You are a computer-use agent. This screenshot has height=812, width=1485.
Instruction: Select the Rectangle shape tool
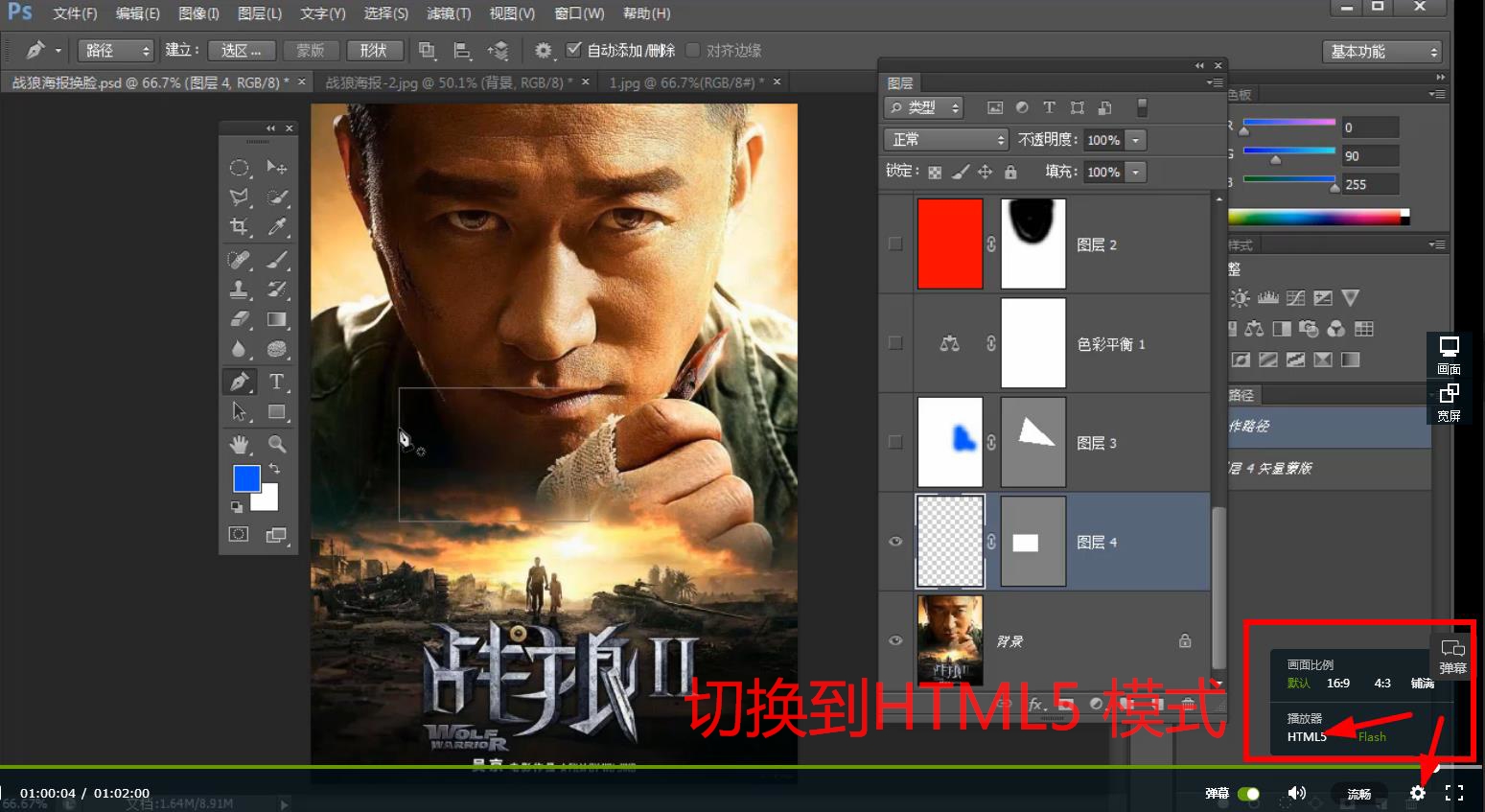tap(277, 412)
